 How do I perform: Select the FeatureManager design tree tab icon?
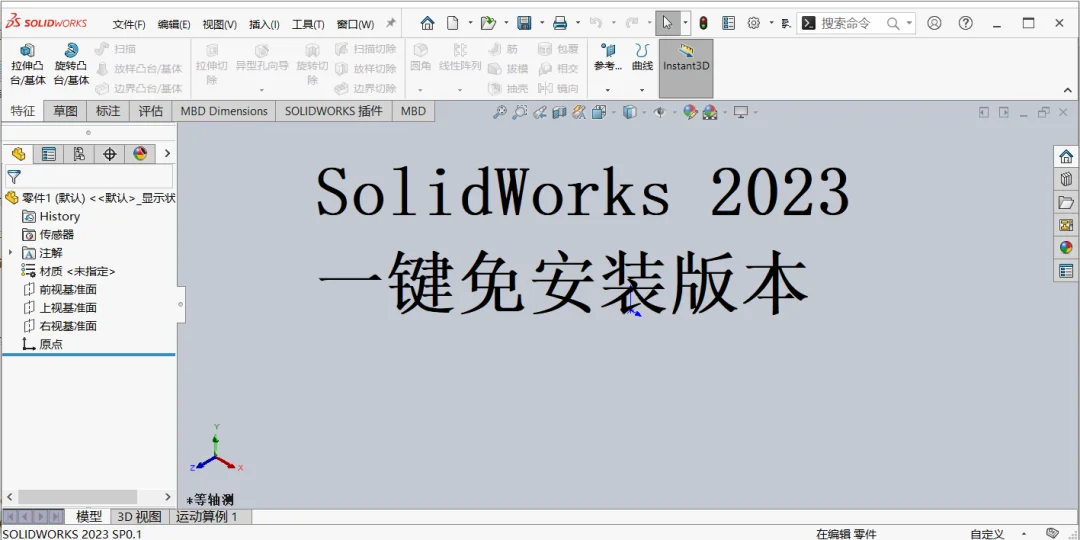click(18, 154)
